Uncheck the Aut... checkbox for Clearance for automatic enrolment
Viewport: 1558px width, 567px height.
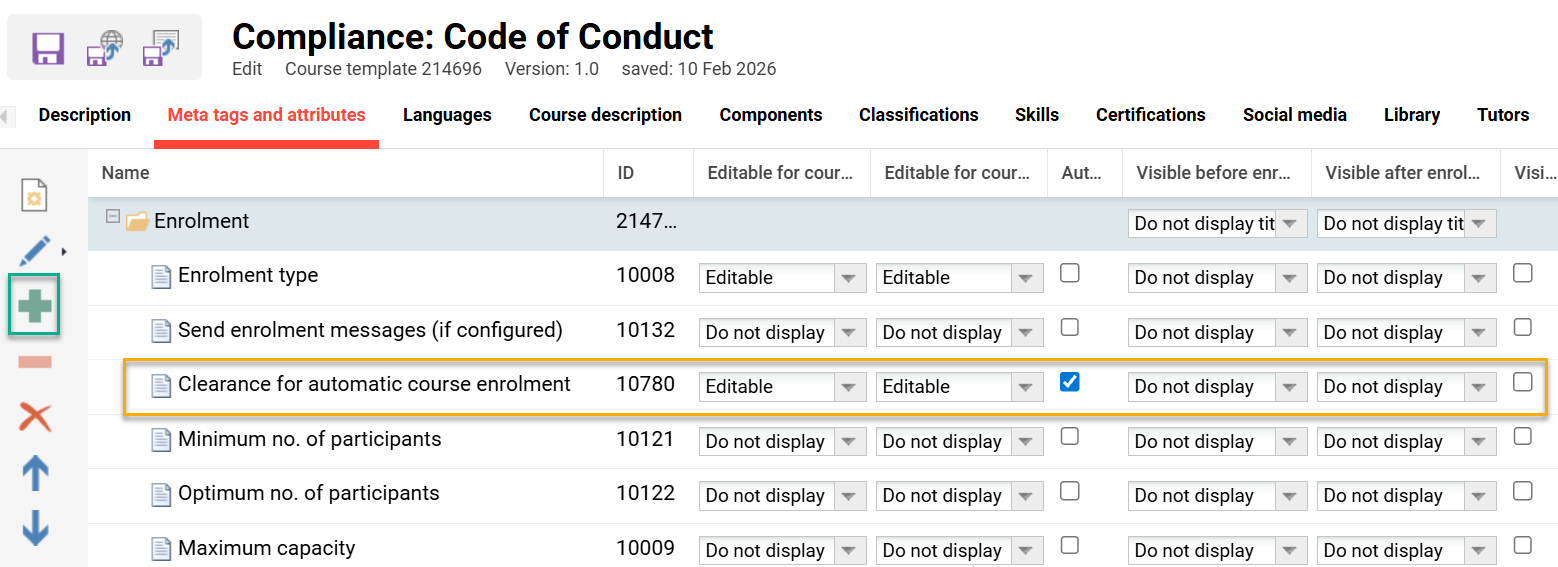click(x=1070, y=382)
